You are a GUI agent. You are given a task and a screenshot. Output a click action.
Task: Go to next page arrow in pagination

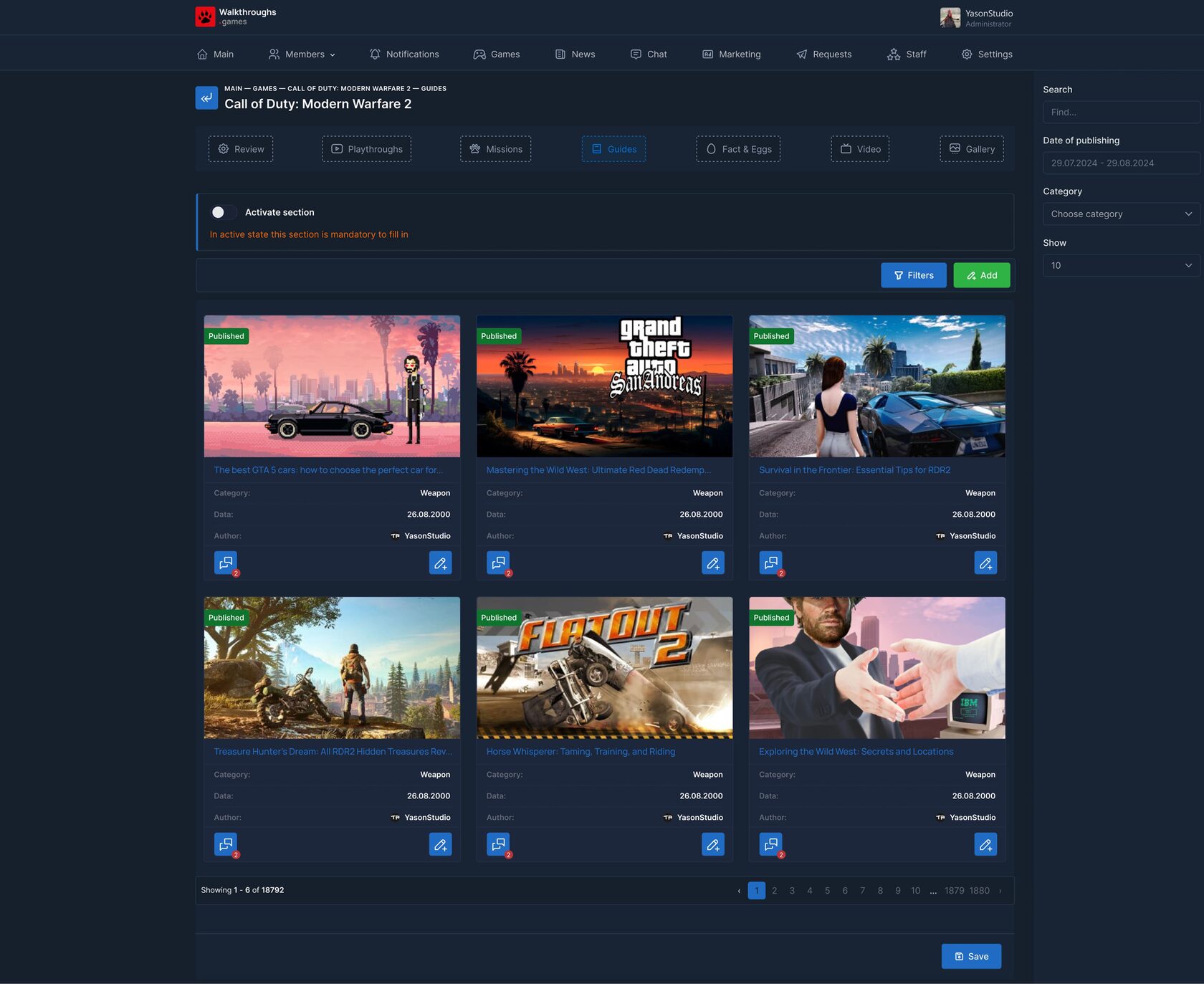1000,891
